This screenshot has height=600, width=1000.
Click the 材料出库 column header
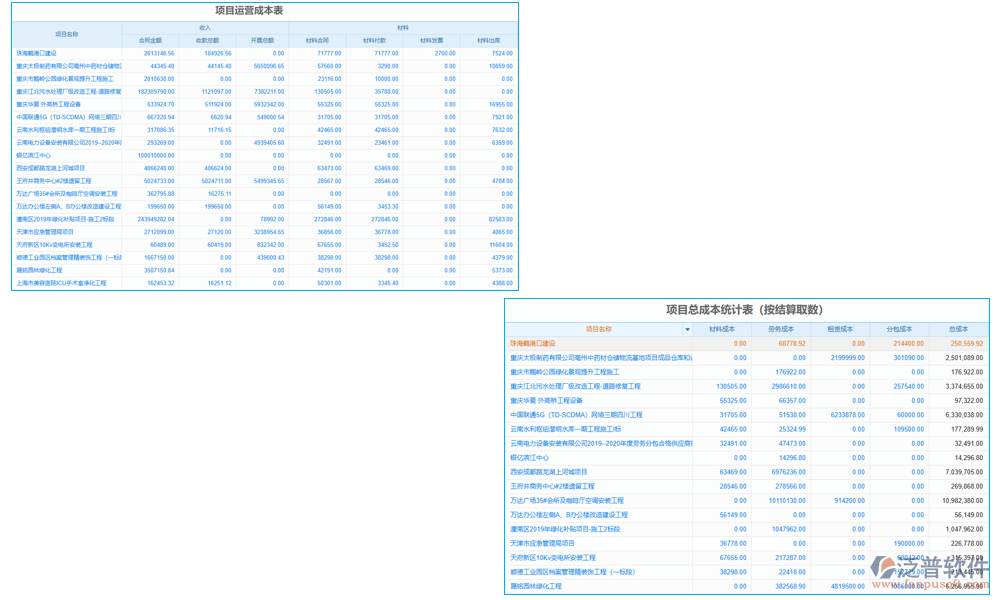coord(489,40)
